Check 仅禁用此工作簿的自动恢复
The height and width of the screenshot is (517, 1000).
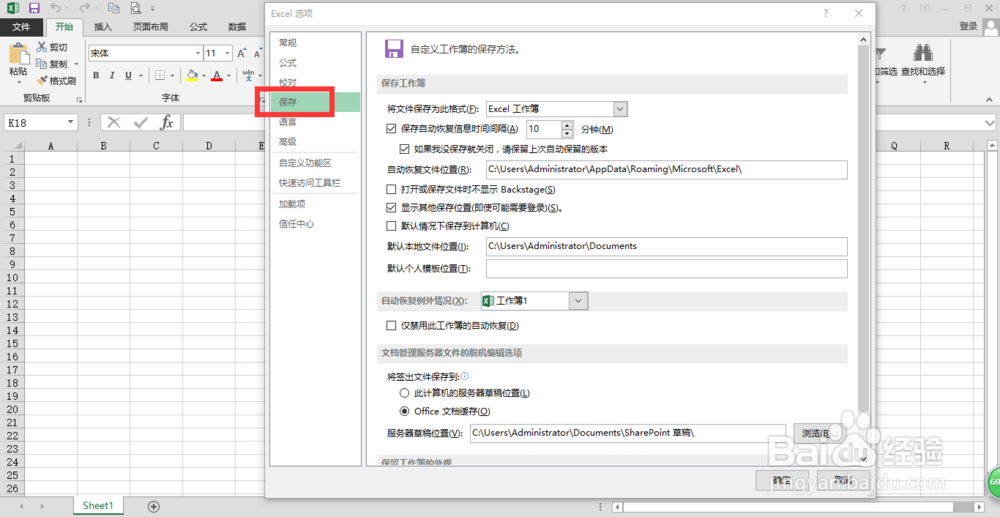tap(392, 326)
